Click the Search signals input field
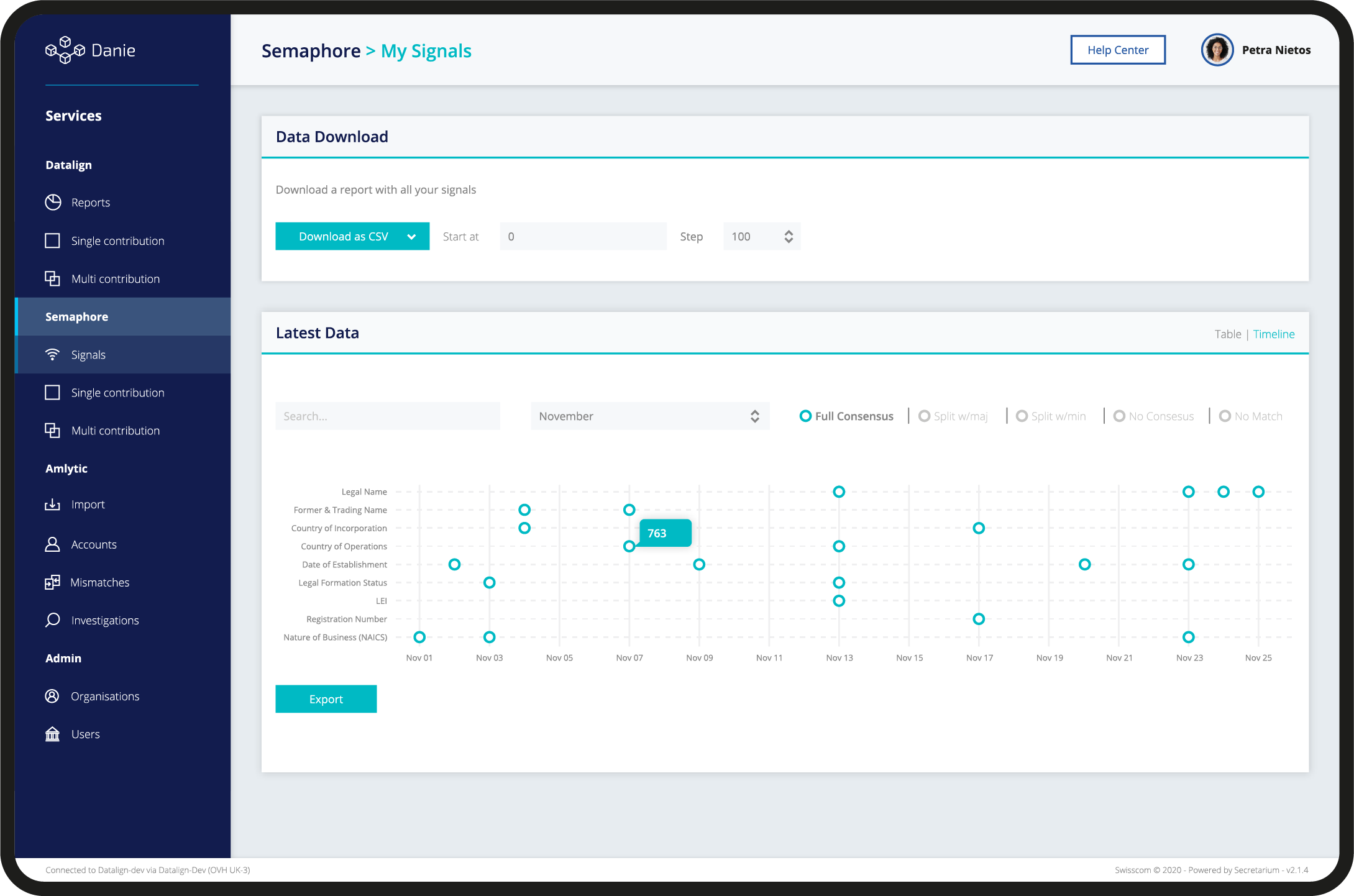Image resolution: width=1354 pixels, height=896 pixels. click(x=387, y=416)
